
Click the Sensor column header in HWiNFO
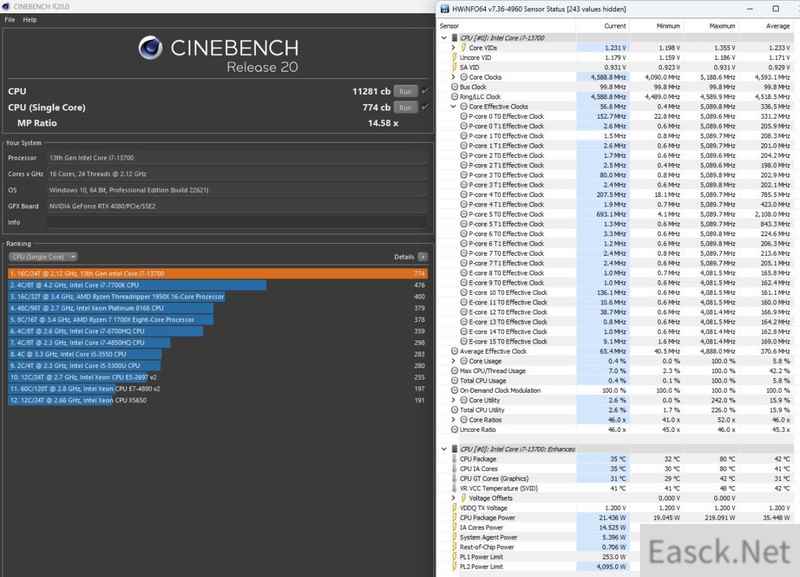pos(449,26)
